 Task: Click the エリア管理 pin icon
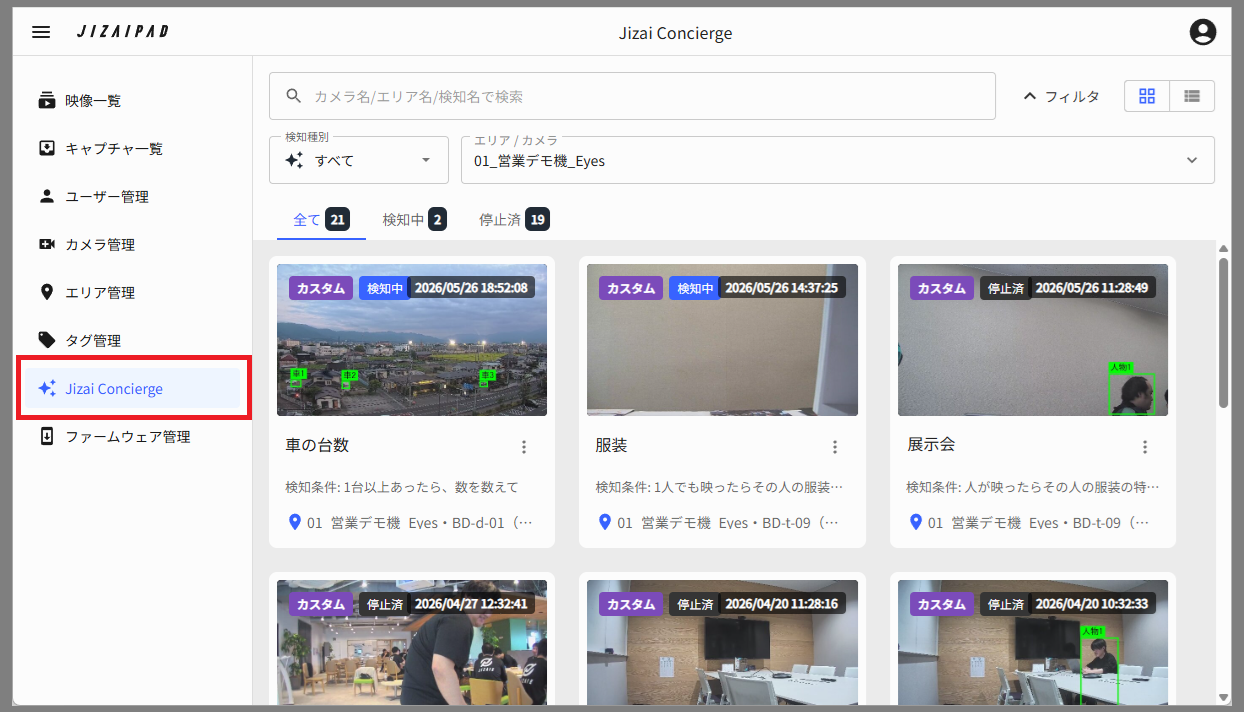[x=47, y=292]
